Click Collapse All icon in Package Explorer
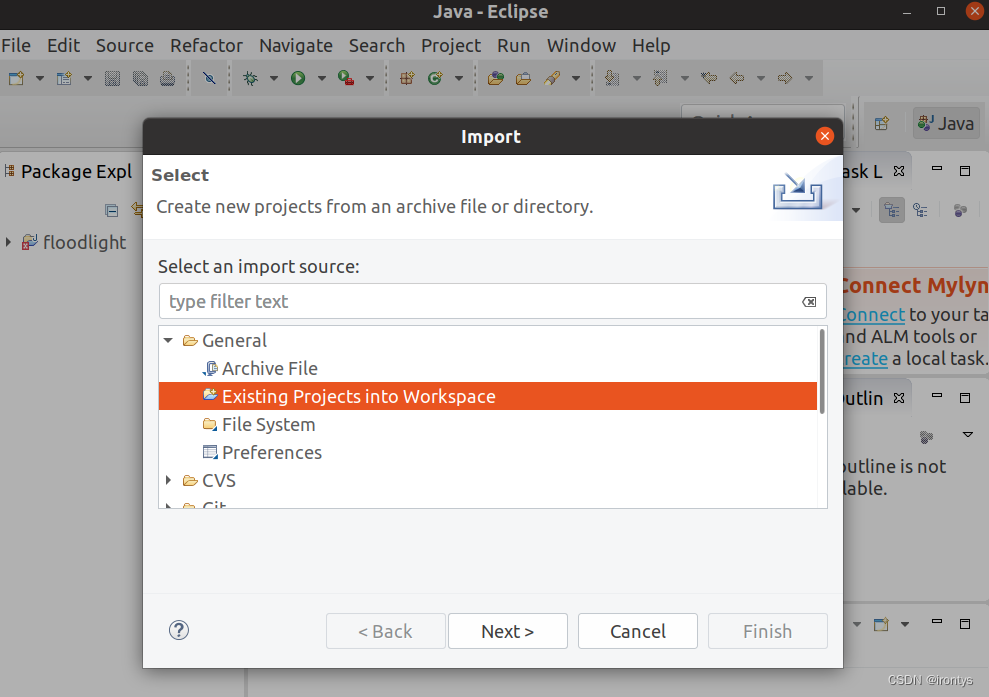 click(112, 211)
